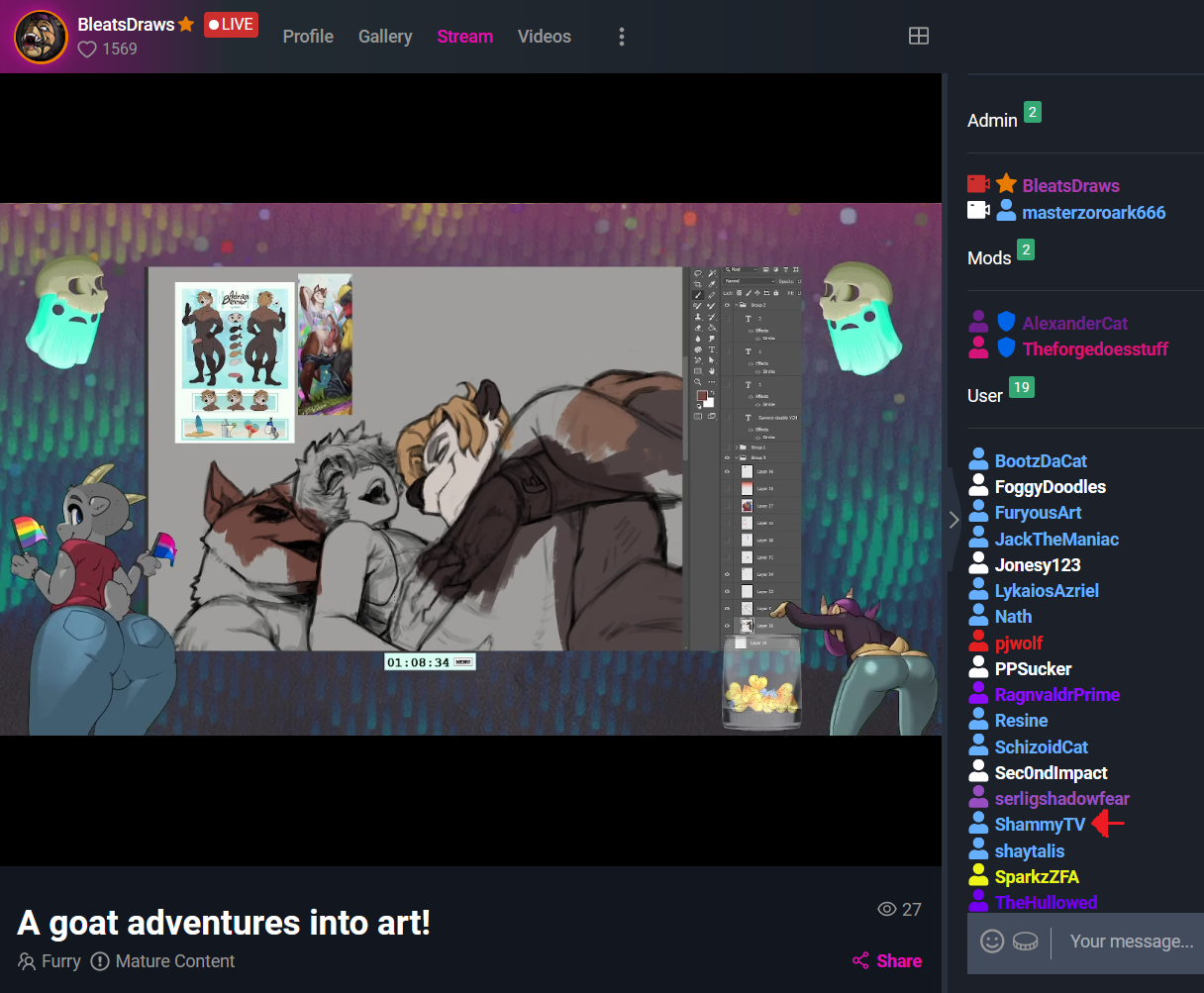Open the three-dot more options menu
Viewport: 1204px width, 993px height.
(x=622, y=37)
